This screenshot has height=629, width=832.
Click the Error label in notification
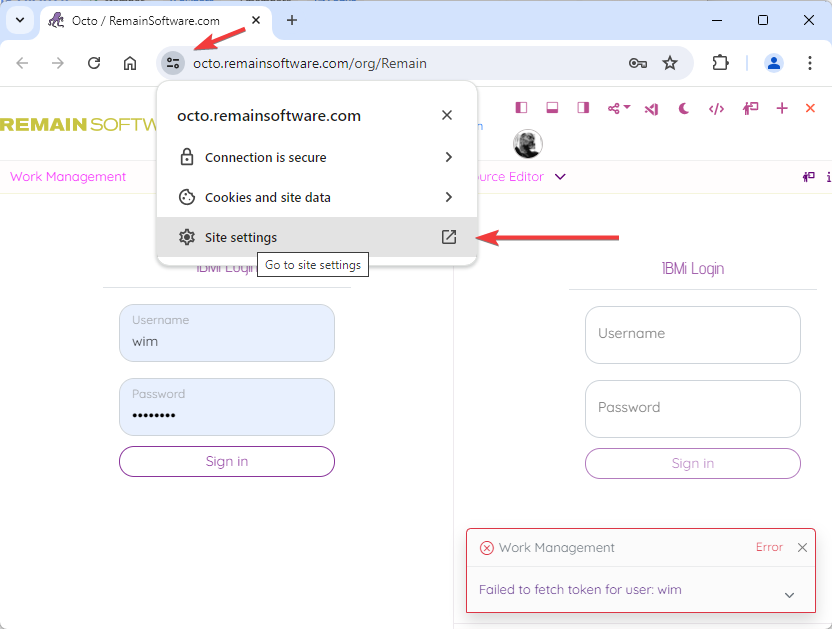pos(769,547)
